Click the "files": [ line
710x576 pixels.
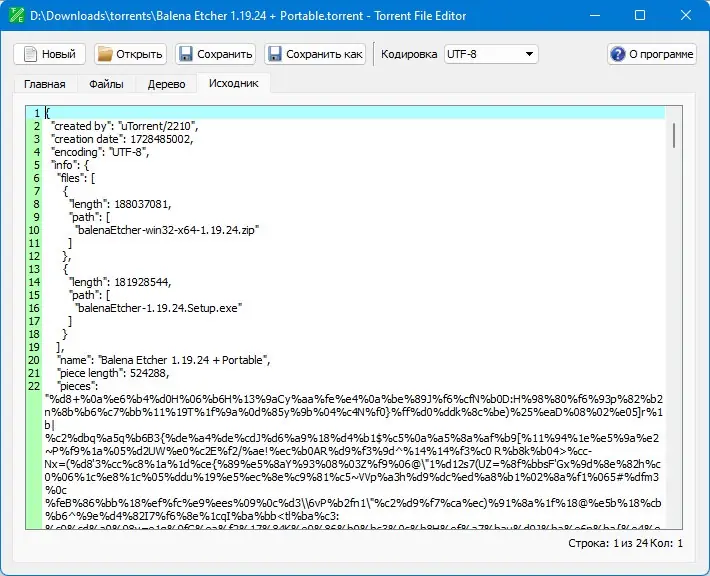click(76, 178)
